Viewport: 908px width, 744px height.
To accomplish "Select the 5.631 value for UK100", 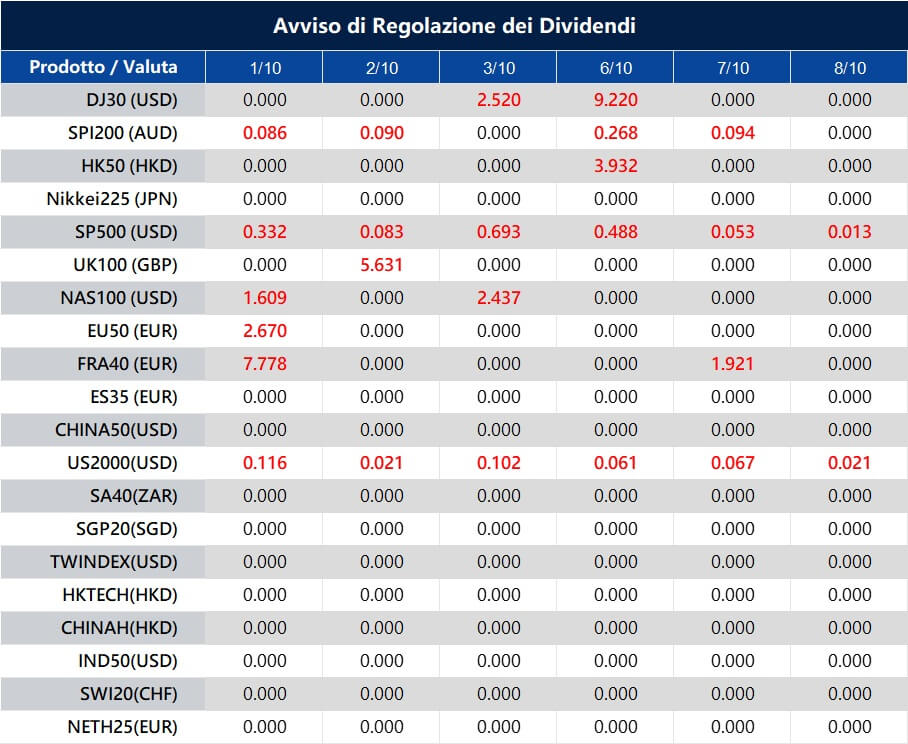I will (x=381, y=265).
